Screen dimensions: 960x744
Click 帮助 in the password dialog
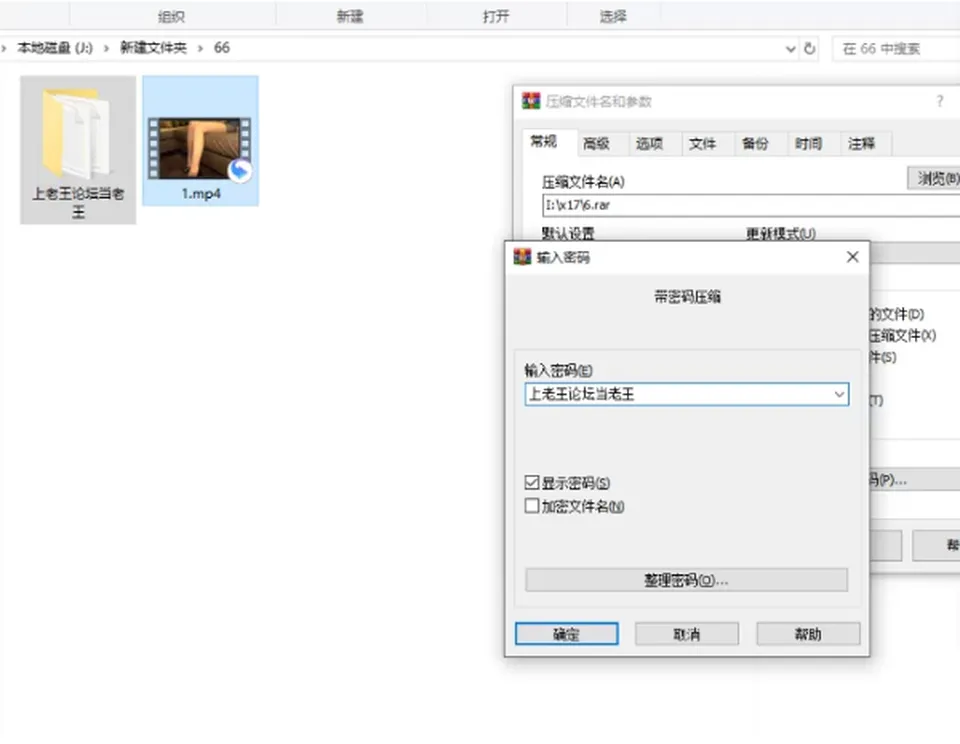[x=808, y=634]
